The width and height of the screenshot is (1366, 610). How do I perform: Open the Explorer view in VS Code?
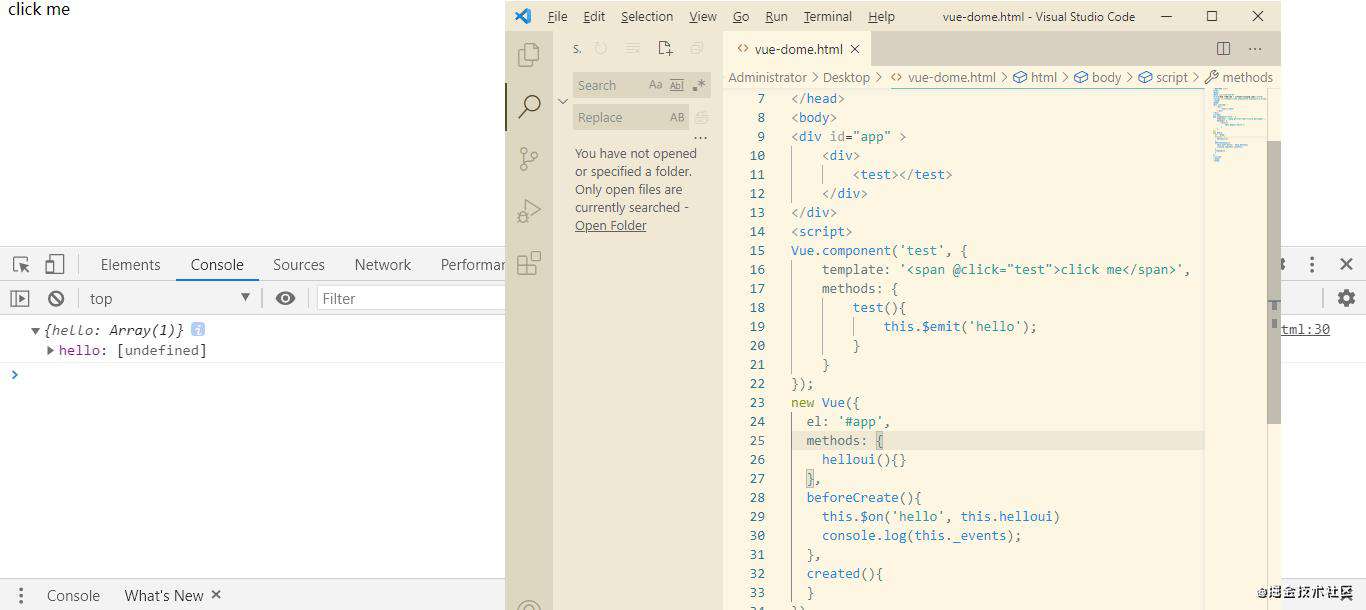(x=529, y=55)
